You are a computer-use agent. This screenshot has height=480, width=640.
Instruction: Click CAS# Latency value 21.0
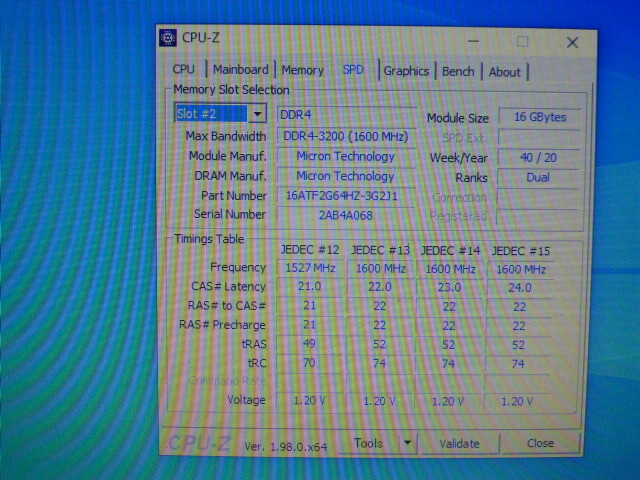[x=309, y=287]
